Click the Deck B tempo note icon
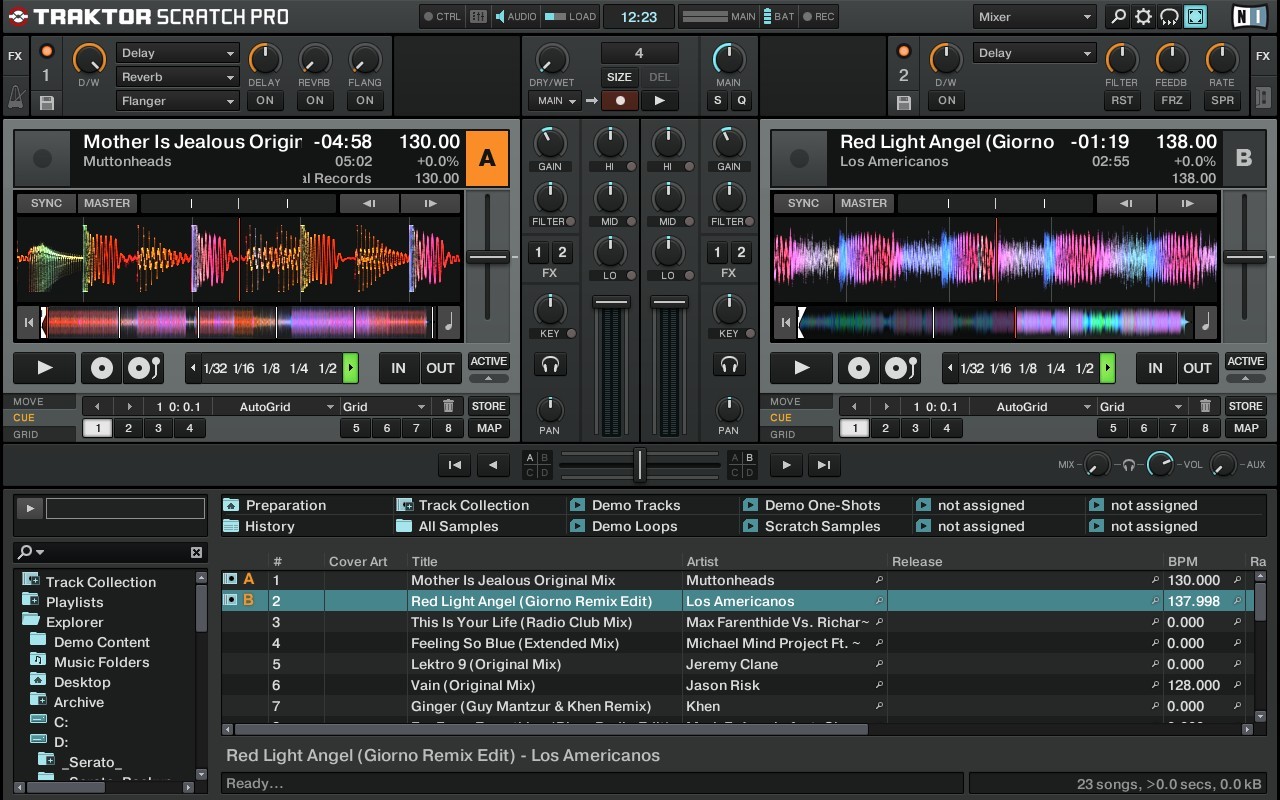The height and width of the screenshot is (800, 1280). pyautogui.click(x=1206, y=322)
